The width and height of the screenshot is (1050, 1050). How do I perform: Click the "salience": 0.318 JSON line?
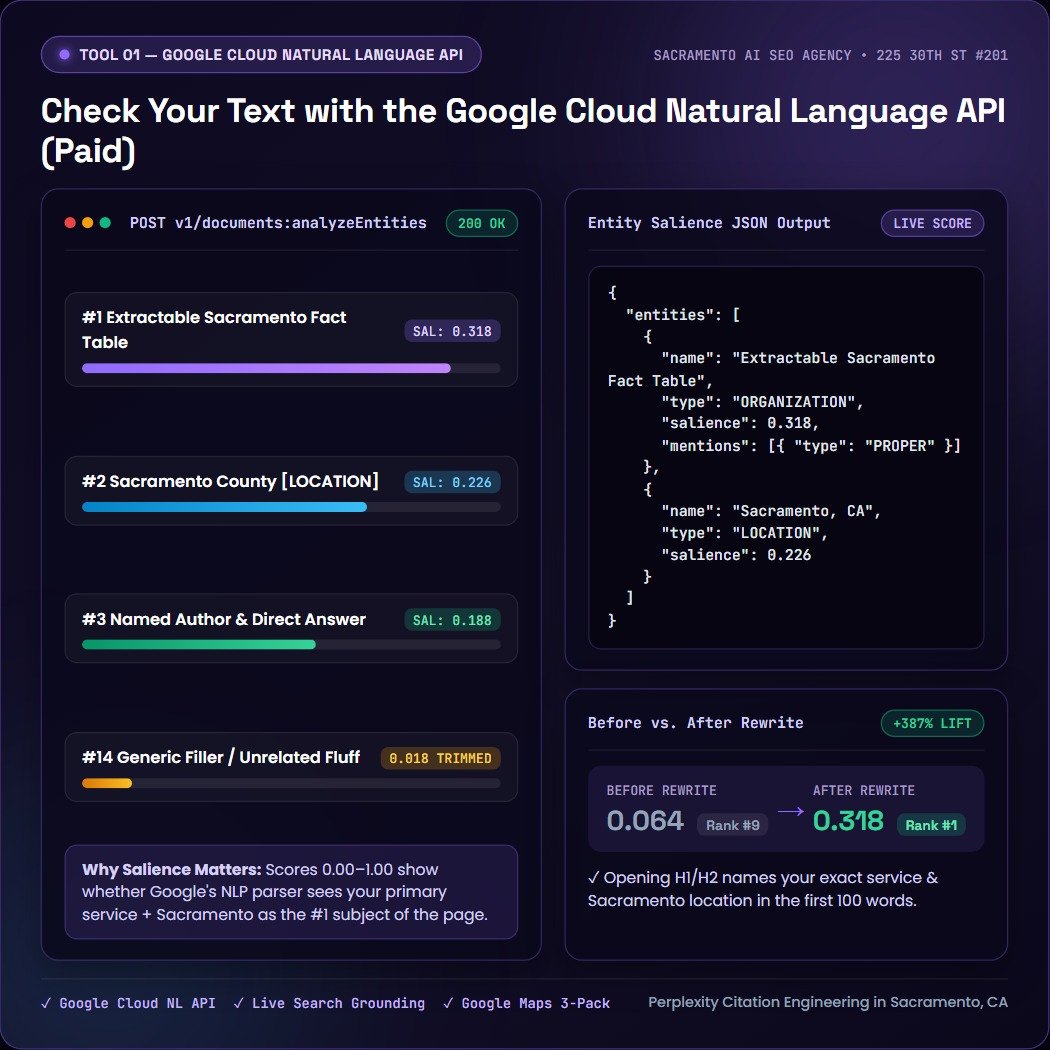click(x=740, y=423)
